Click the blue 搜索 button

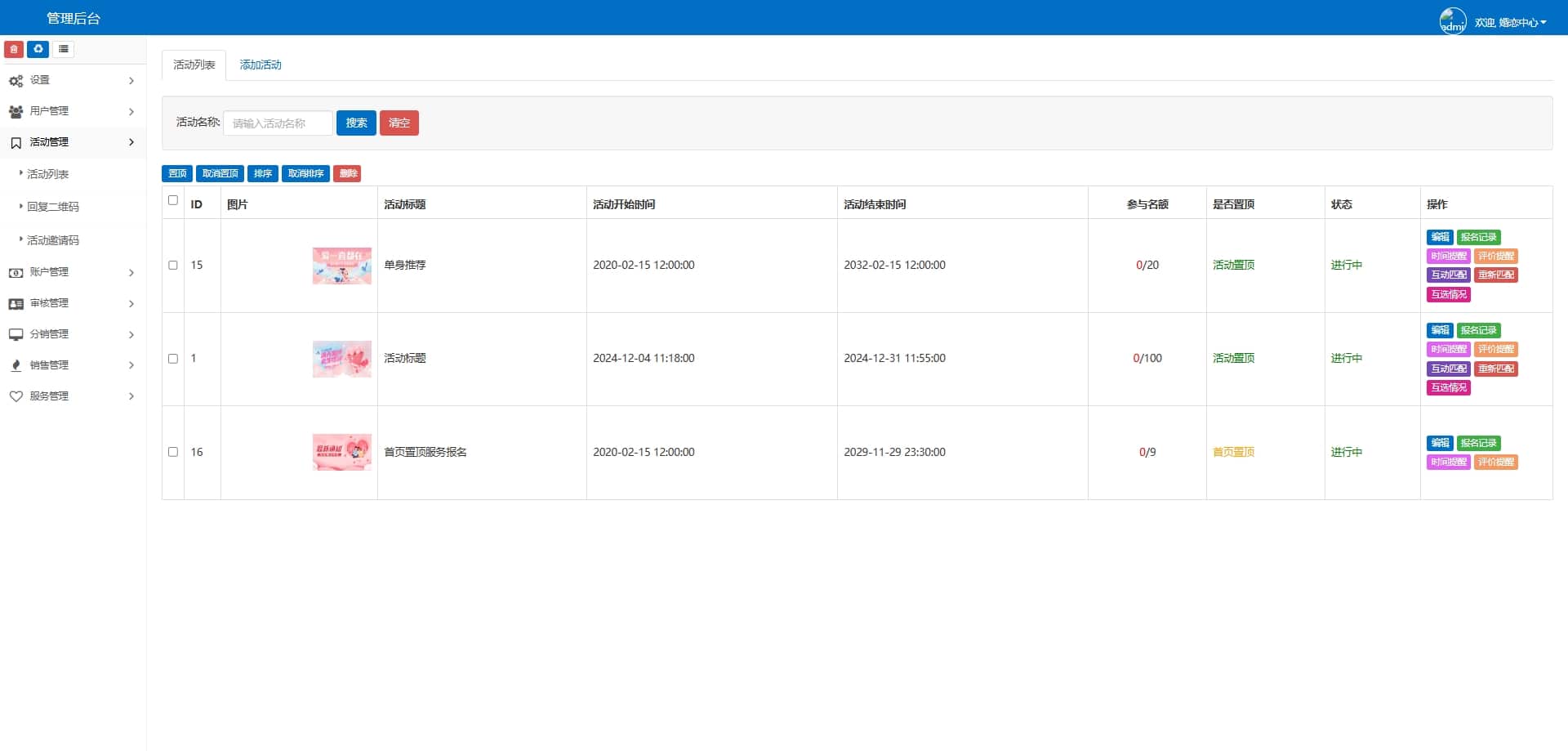[x=356, y=123]
